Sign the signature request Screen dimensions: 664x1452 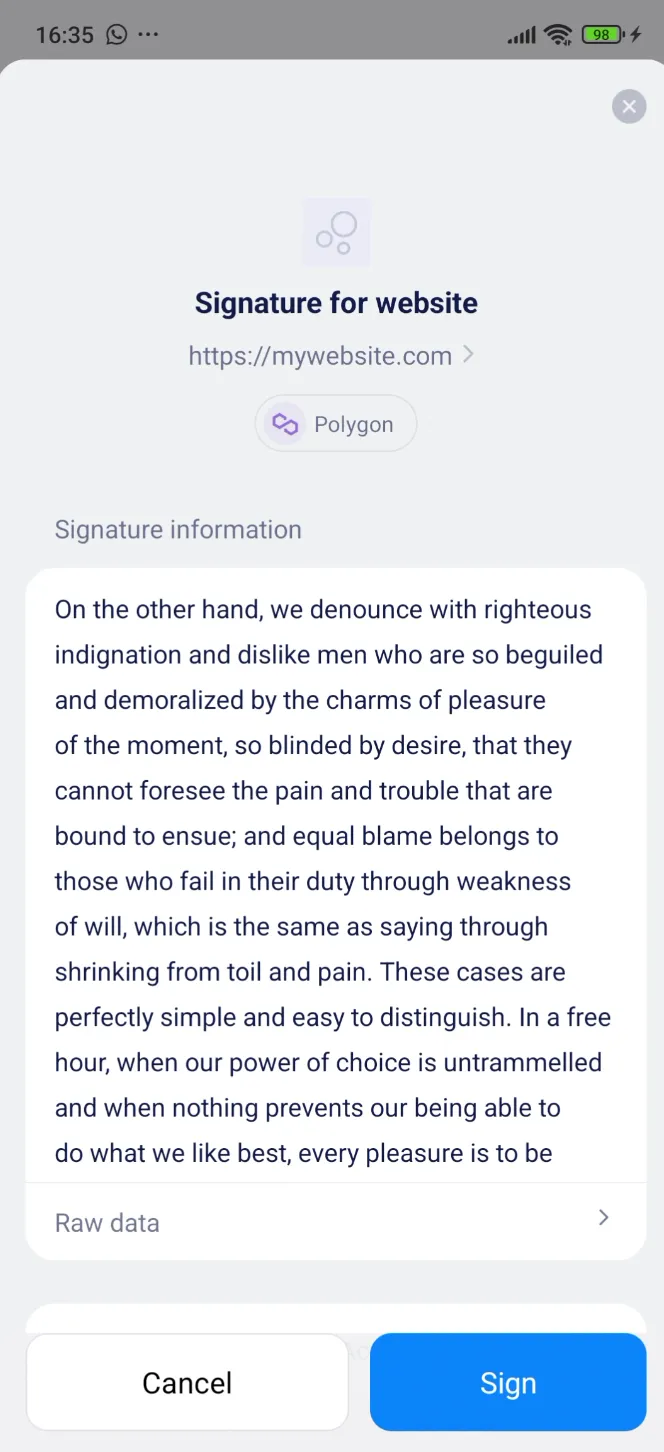click(508, 1382)
